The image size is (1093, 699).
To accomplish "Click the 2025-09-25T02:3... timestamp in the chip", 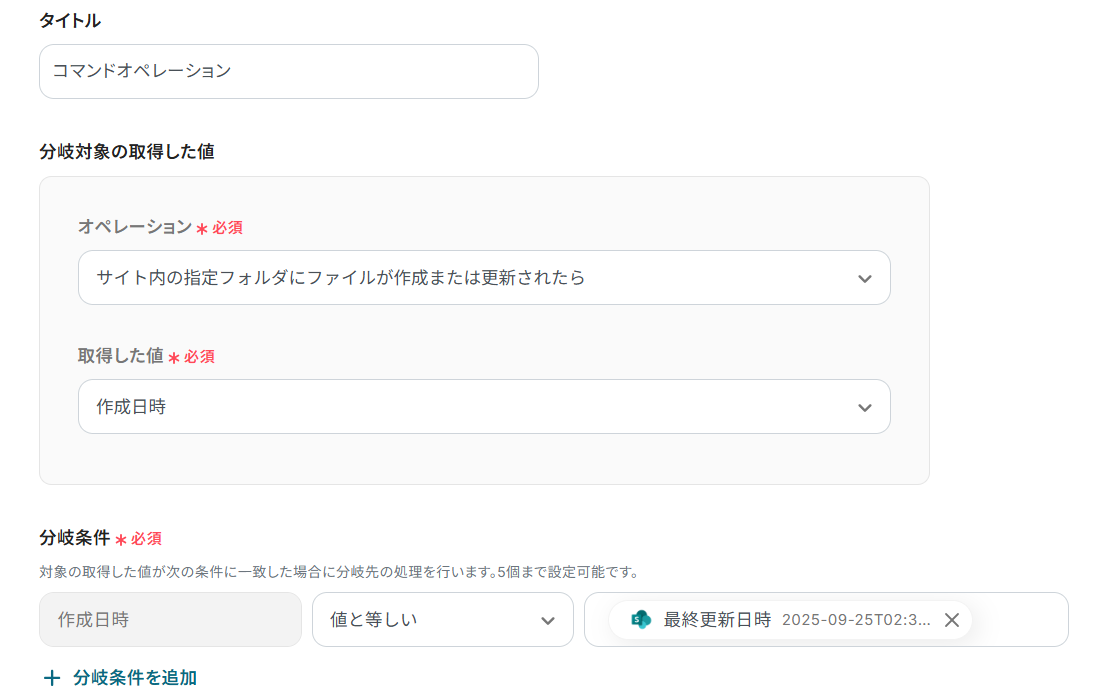I will 856,620.
